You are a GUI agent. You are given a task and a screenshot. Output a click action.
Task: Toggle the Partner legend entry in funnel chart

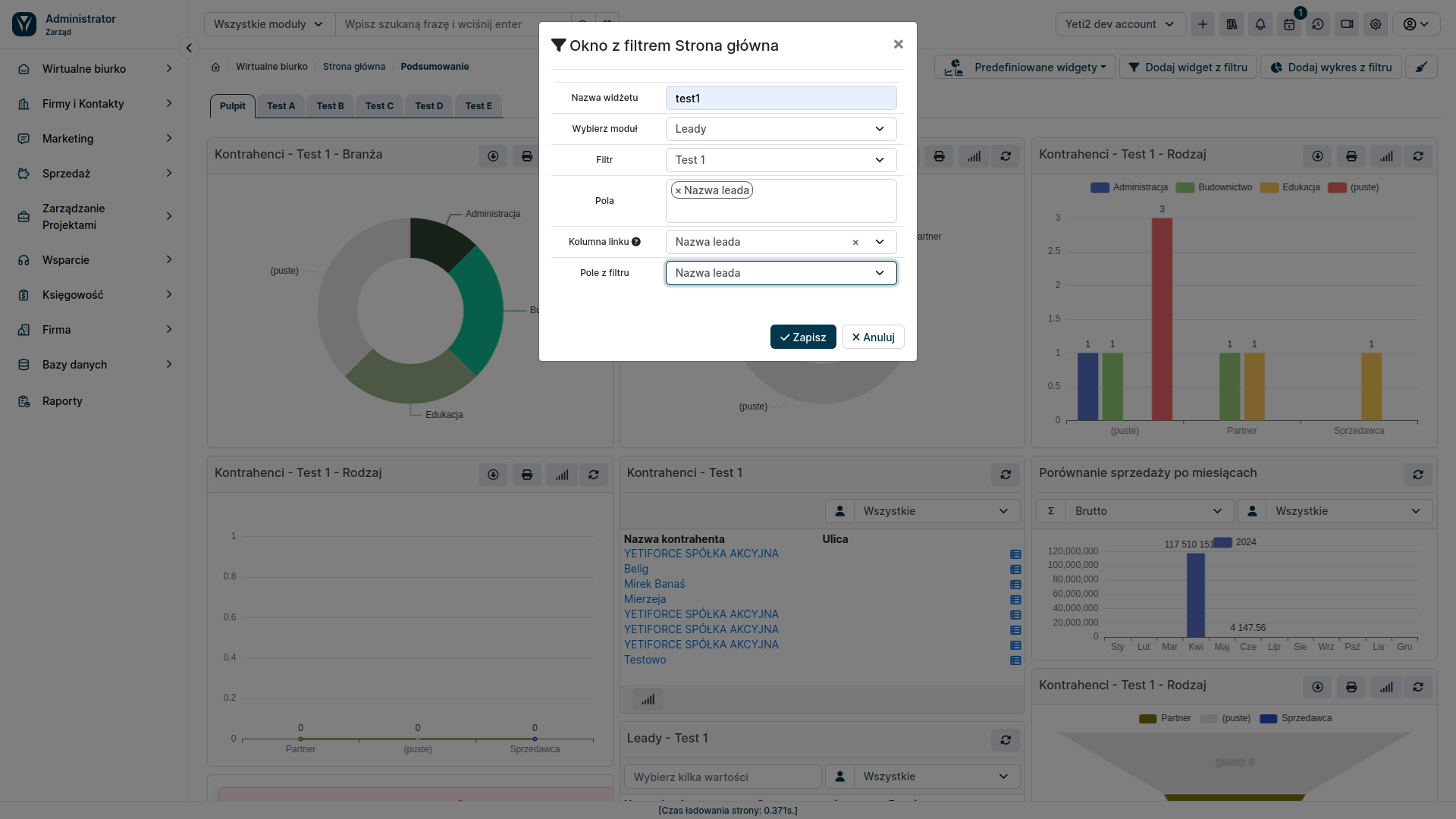tap(1165, 718)
